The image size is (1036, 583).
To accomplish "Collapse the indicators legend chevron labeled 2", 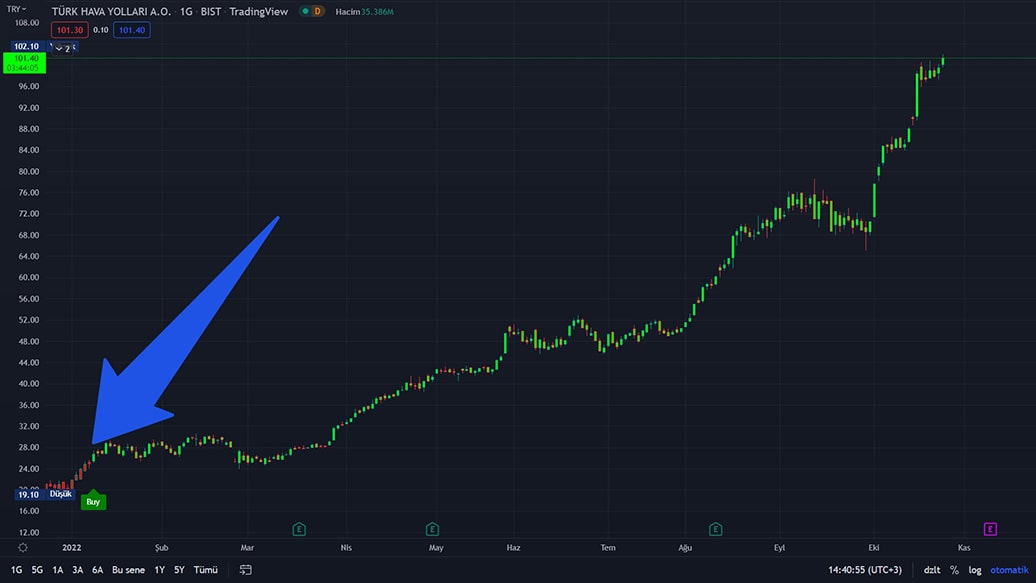I will (x=63, y=48).
